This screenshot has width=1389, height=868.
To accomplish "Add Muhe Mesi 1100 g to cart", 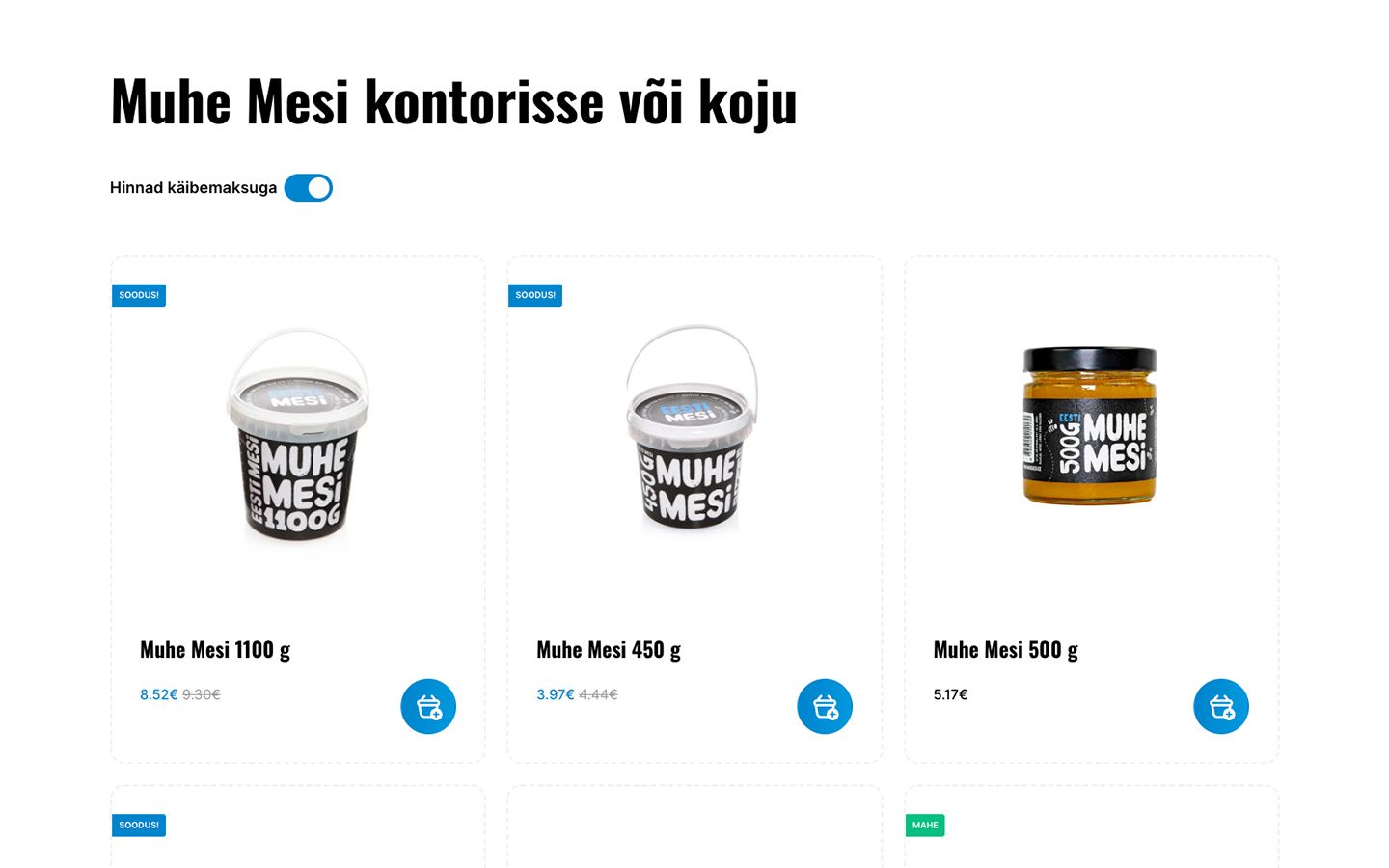I will 428,706.
